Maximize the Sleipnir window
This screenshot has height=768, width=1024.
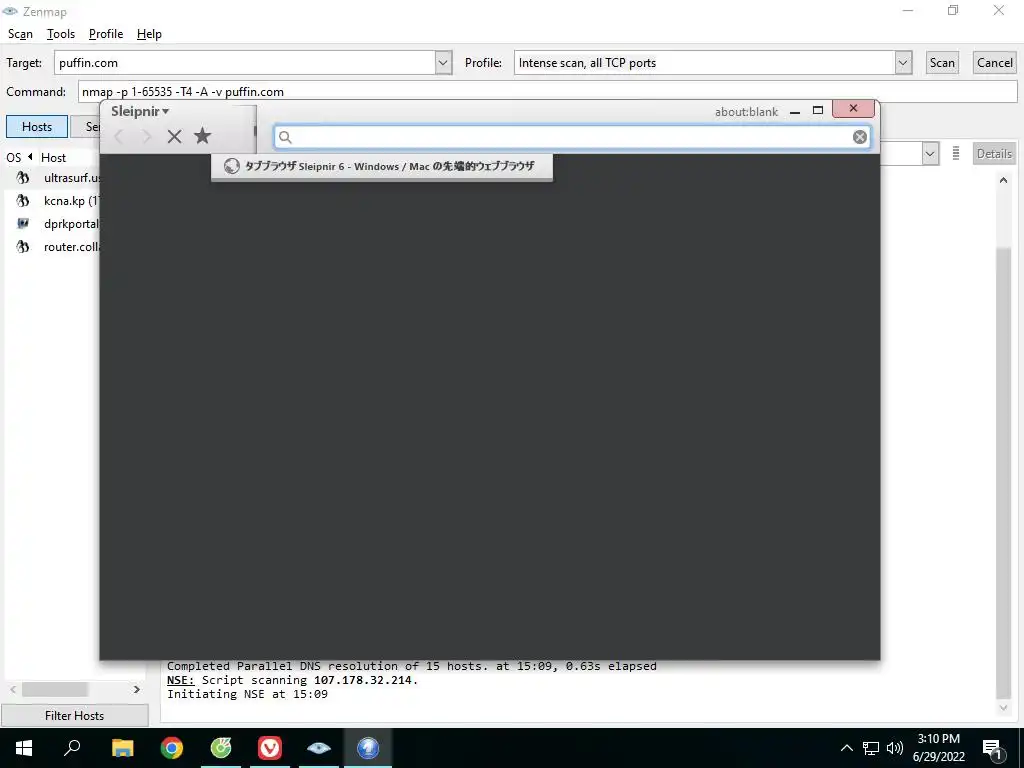point(818,110)
